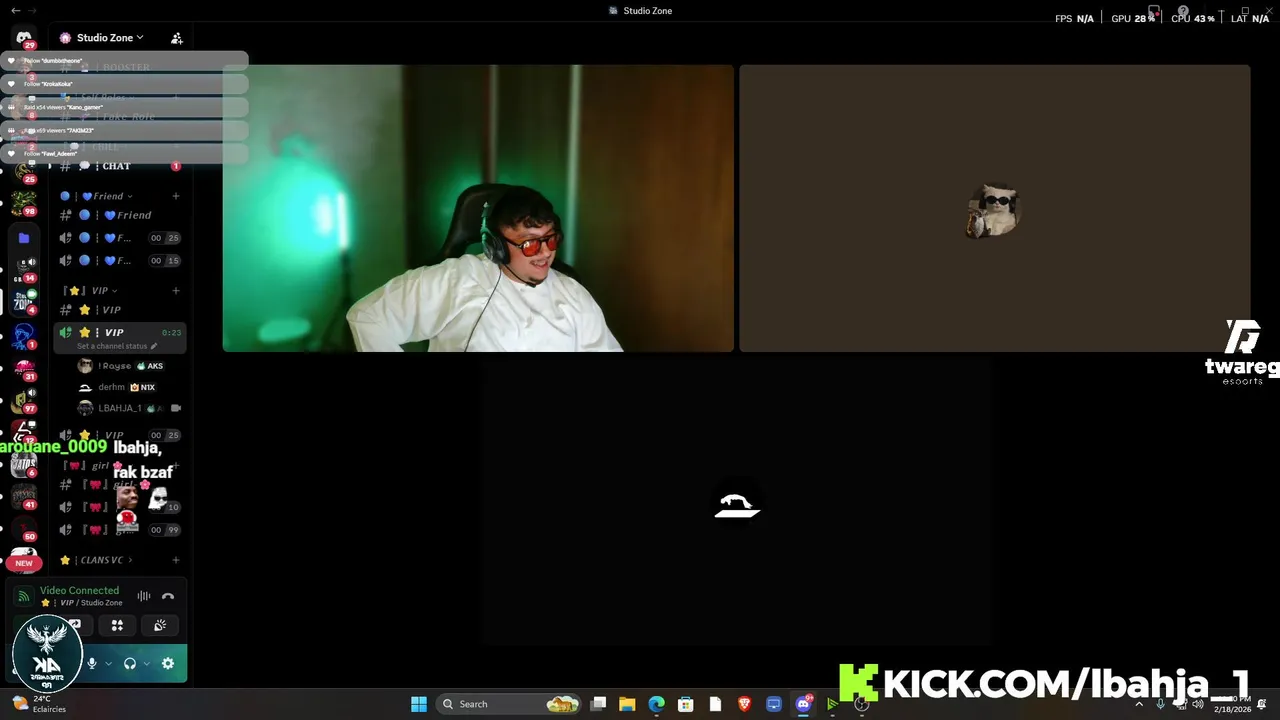This screenshot has height=720, width=1280.
Task: Open the VIP text channel
Action: 120,310
